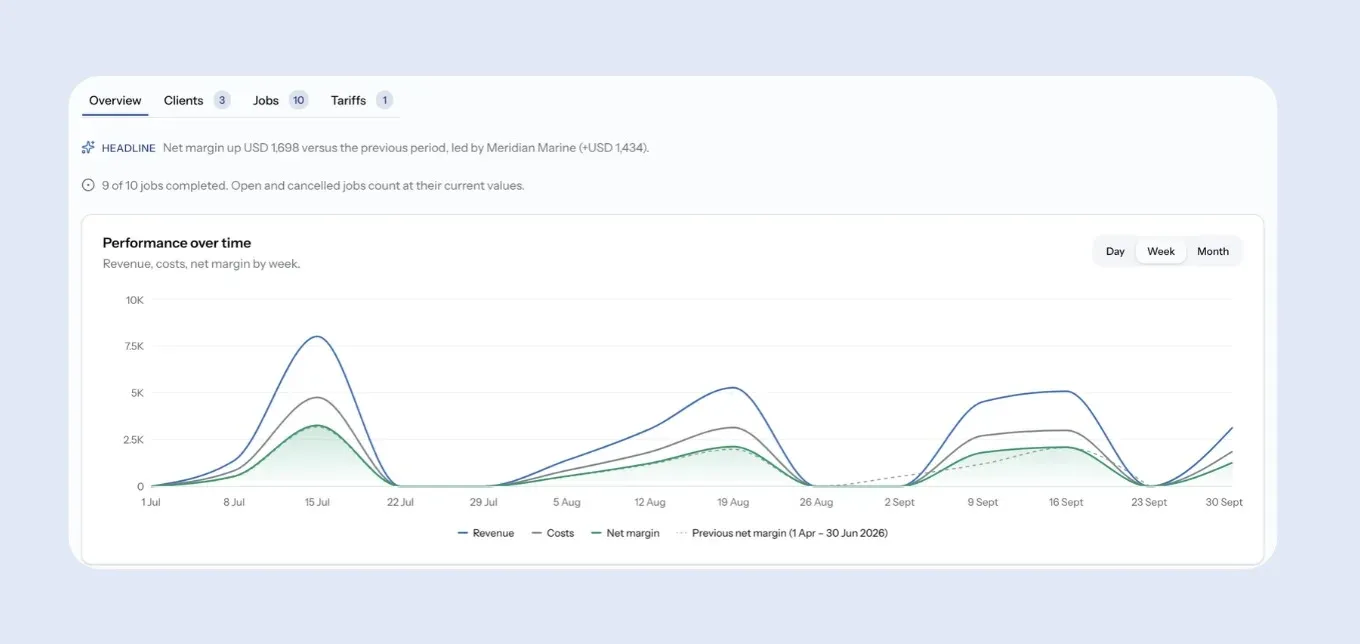Viewport: 1360px width, 644px height.
Task: Click the 7.5K y-axis label
Action: (133, 346)
